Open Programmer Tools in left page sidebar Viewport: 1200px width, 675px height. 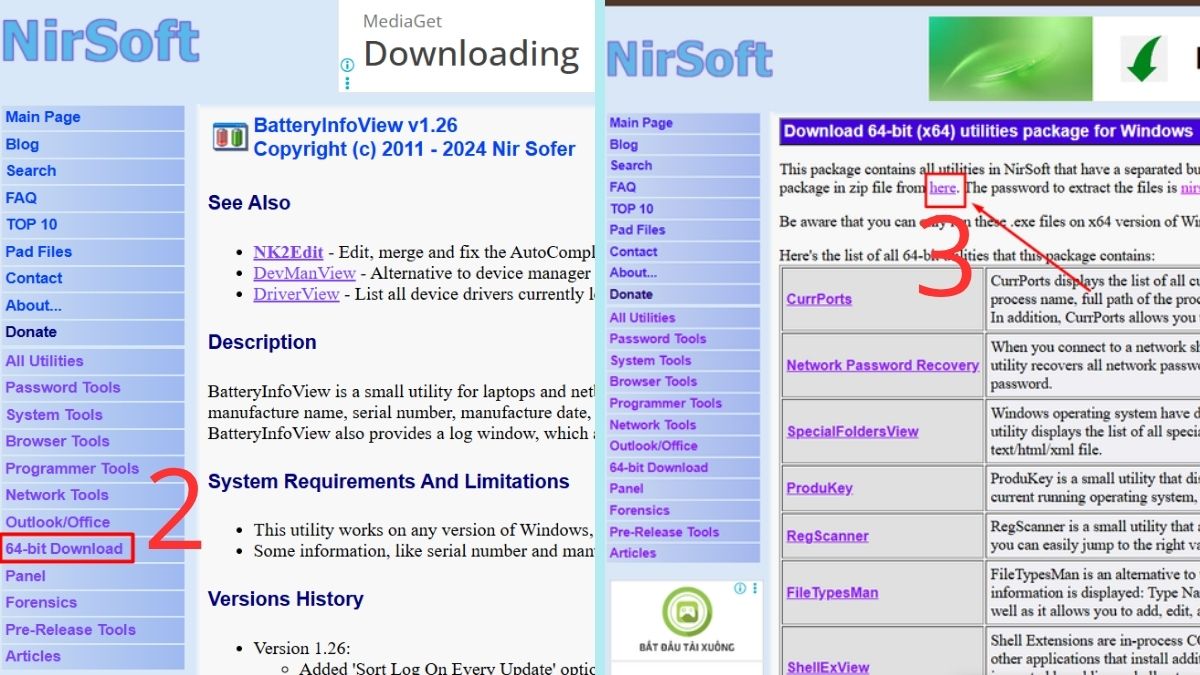click(72, 468)
